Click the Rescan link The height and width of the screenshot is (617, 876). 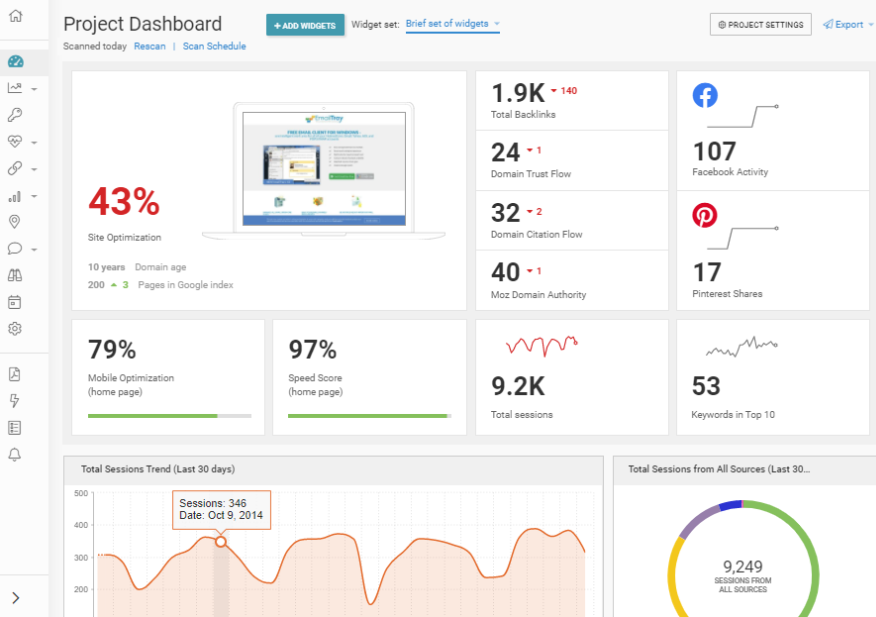pyautogui.click(x=150, y=46)
